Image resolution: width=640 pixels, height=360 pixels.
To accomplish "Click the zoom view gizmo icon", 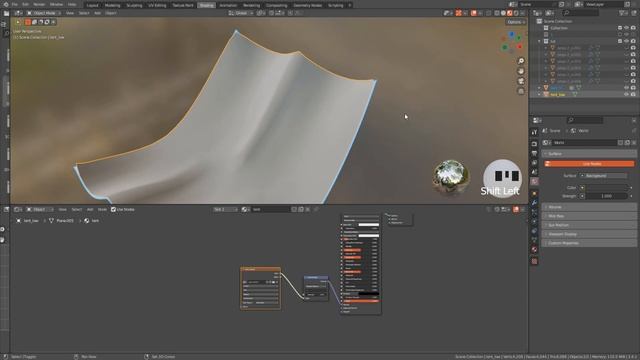I will [521, 61].
